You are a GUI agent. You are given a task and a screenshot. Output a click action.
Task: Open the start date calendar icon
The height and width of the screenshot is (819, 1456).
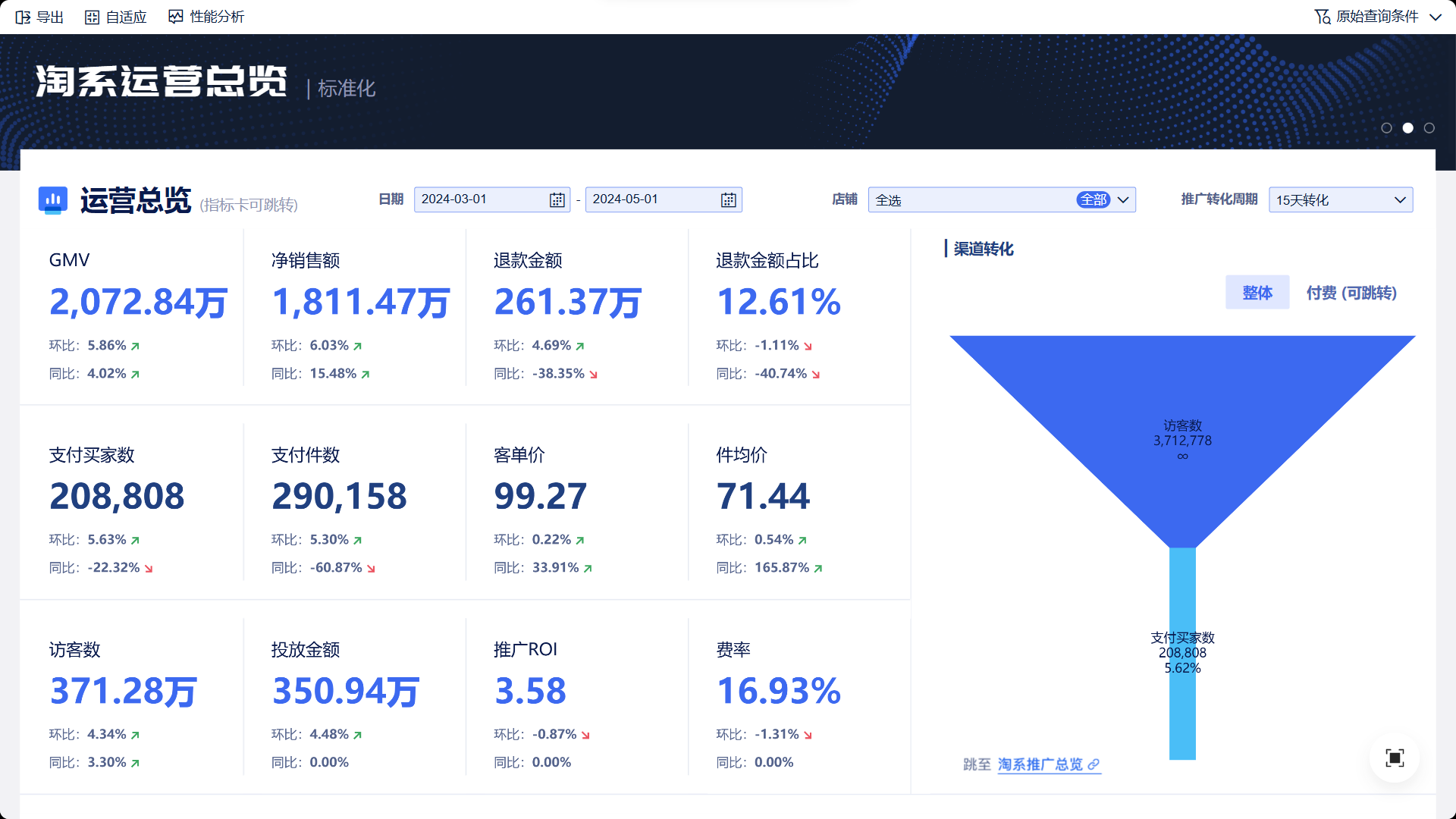tap(557, 199)
